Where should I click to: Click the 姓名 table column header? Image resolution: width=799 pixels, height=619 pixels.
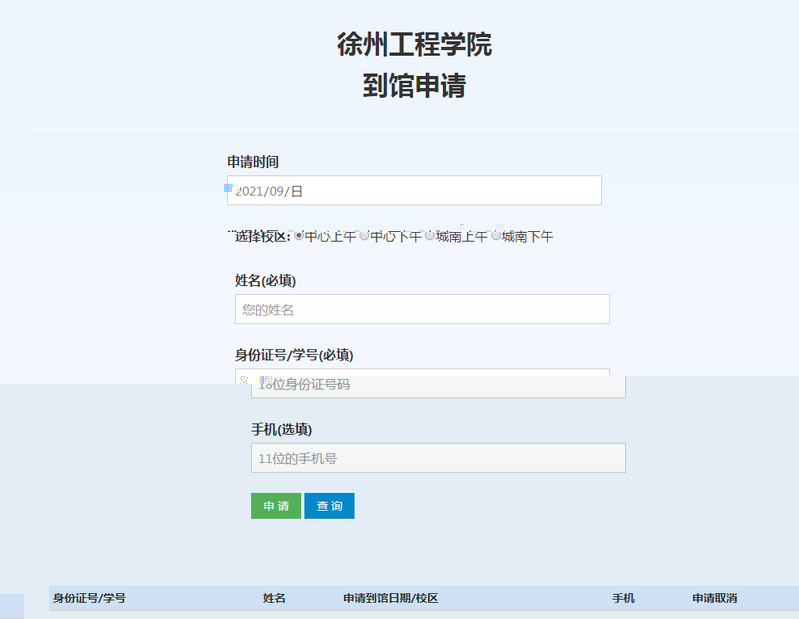[274, 598]
